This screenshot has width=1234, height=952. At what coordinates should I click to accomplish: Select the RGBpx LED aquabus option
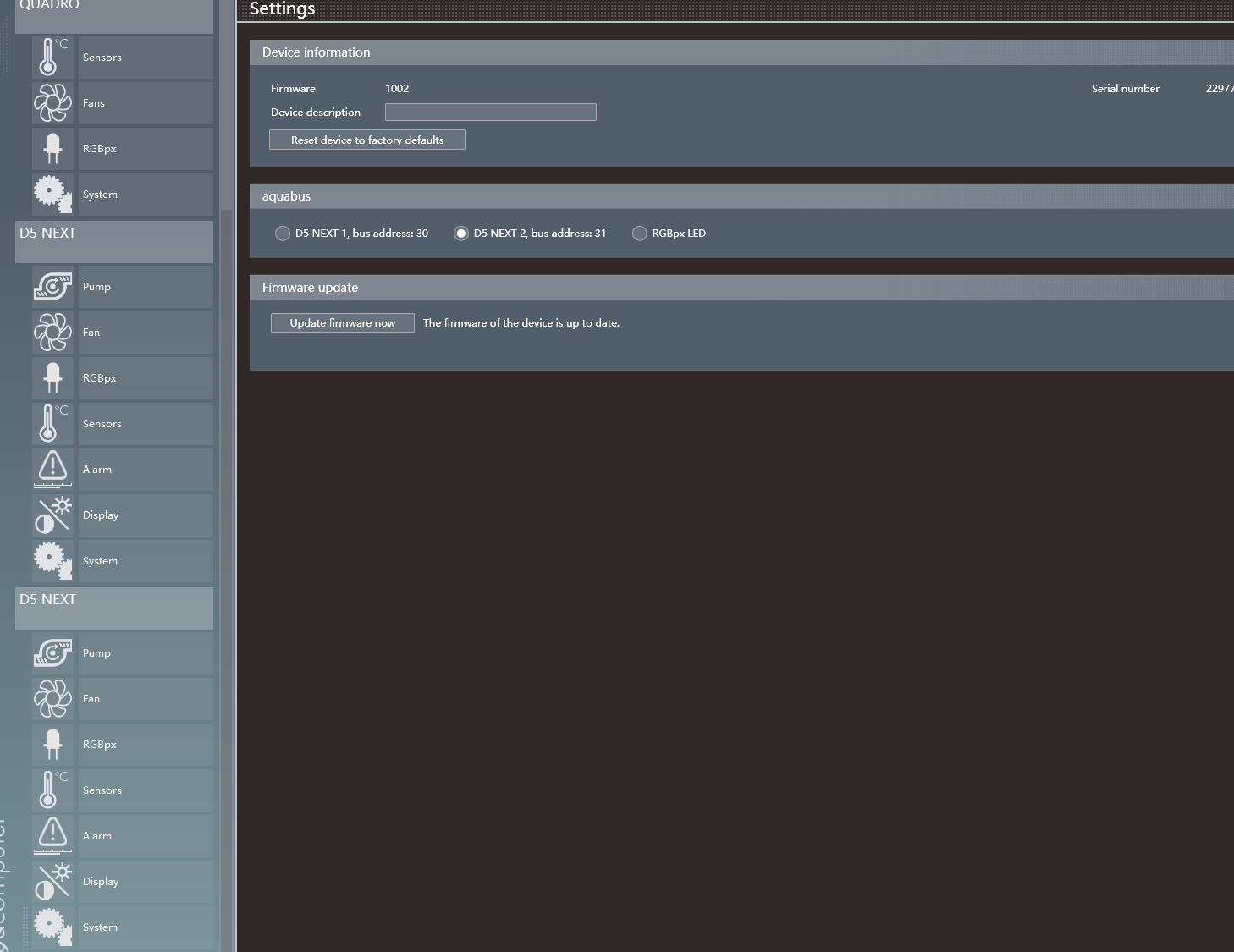(640, 234)
